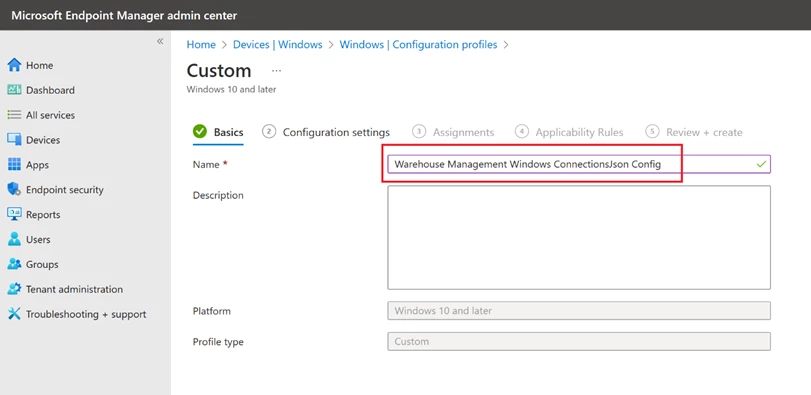The width and height of the screenshot is (811, 395).
Task: Click the step 4 circle icon
Action: coord(522,132)
